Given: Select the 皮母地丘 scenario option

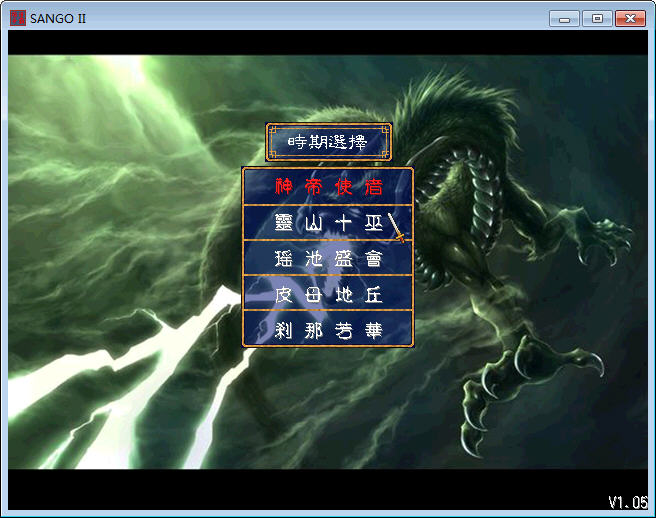Looking at the screenshot, I should [328, 294].
